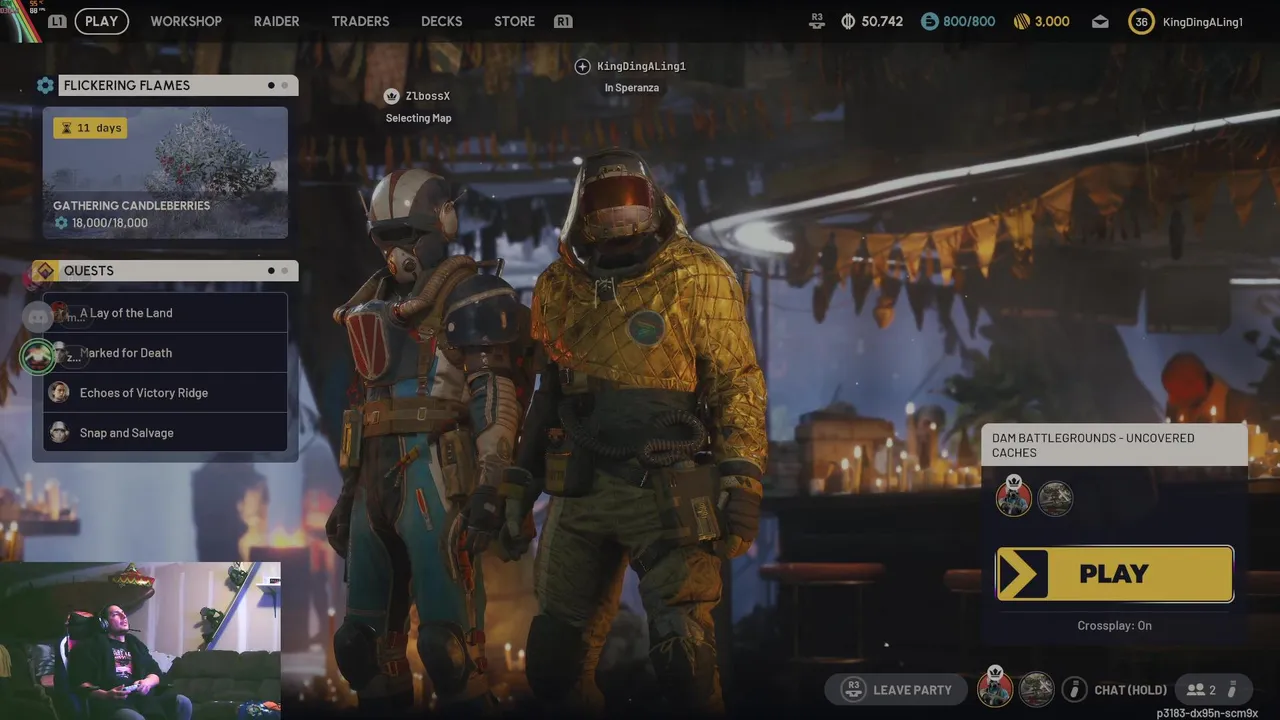The height and width of the screenshot is (720, 1280).
Task: Click the R1 shoulder button icon
Action: (563, 21)
